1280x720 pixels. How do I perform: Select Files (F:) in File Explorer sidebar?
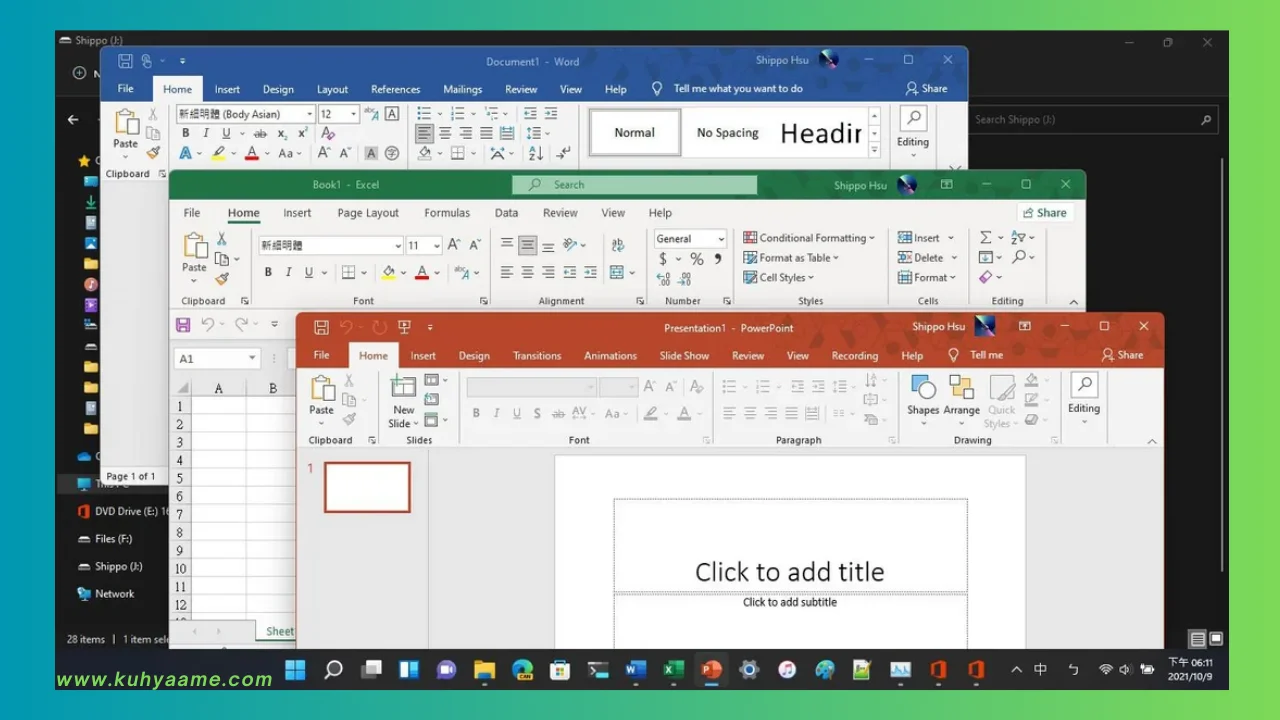pos(105,539)
